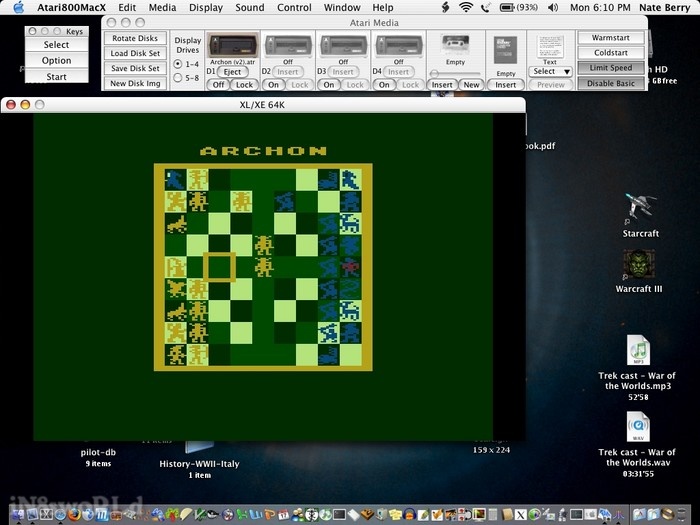
Task: Open the Sound menu
Action: point(250,7)
